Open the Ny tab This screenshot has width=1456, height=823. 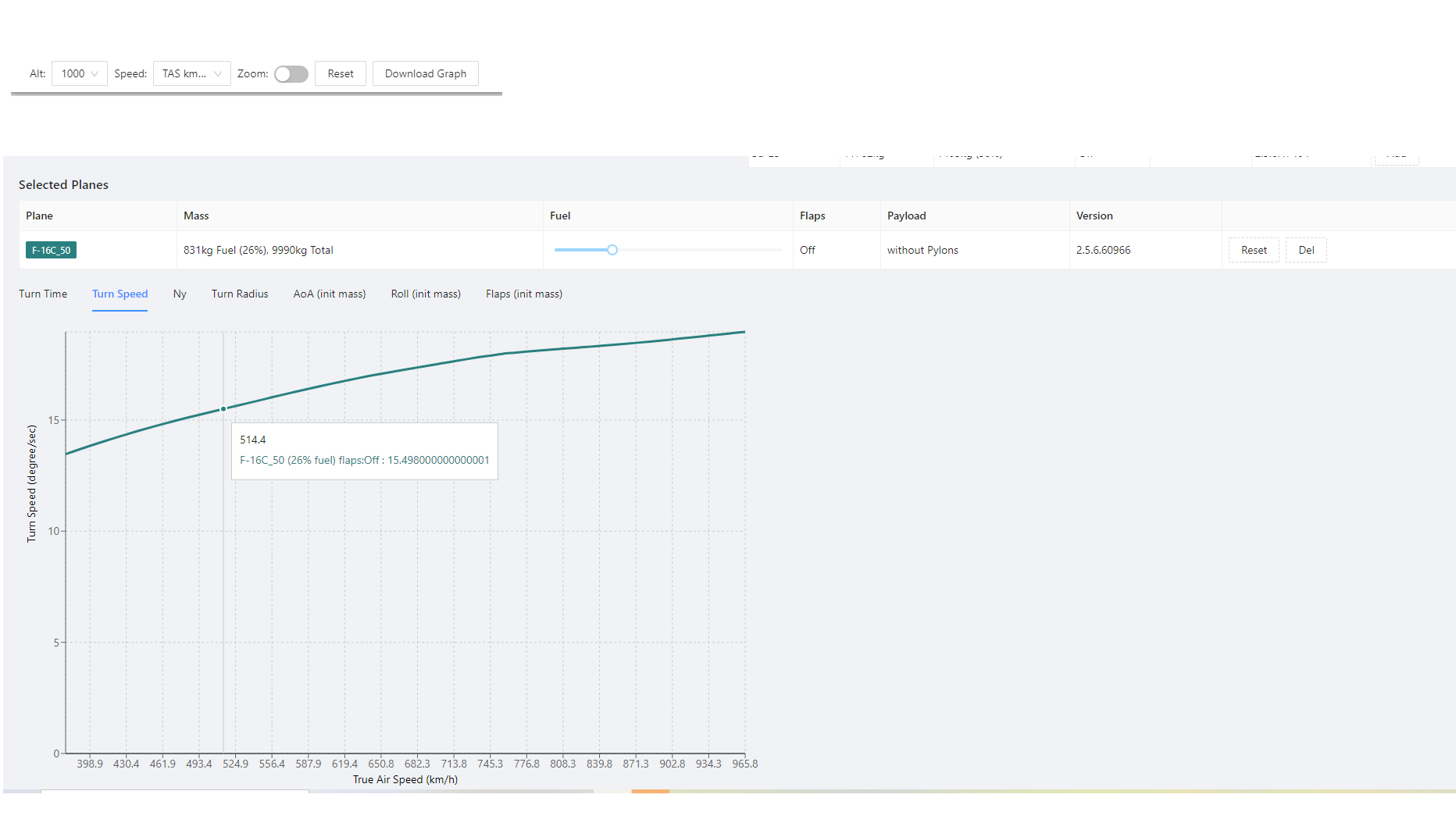180,294
